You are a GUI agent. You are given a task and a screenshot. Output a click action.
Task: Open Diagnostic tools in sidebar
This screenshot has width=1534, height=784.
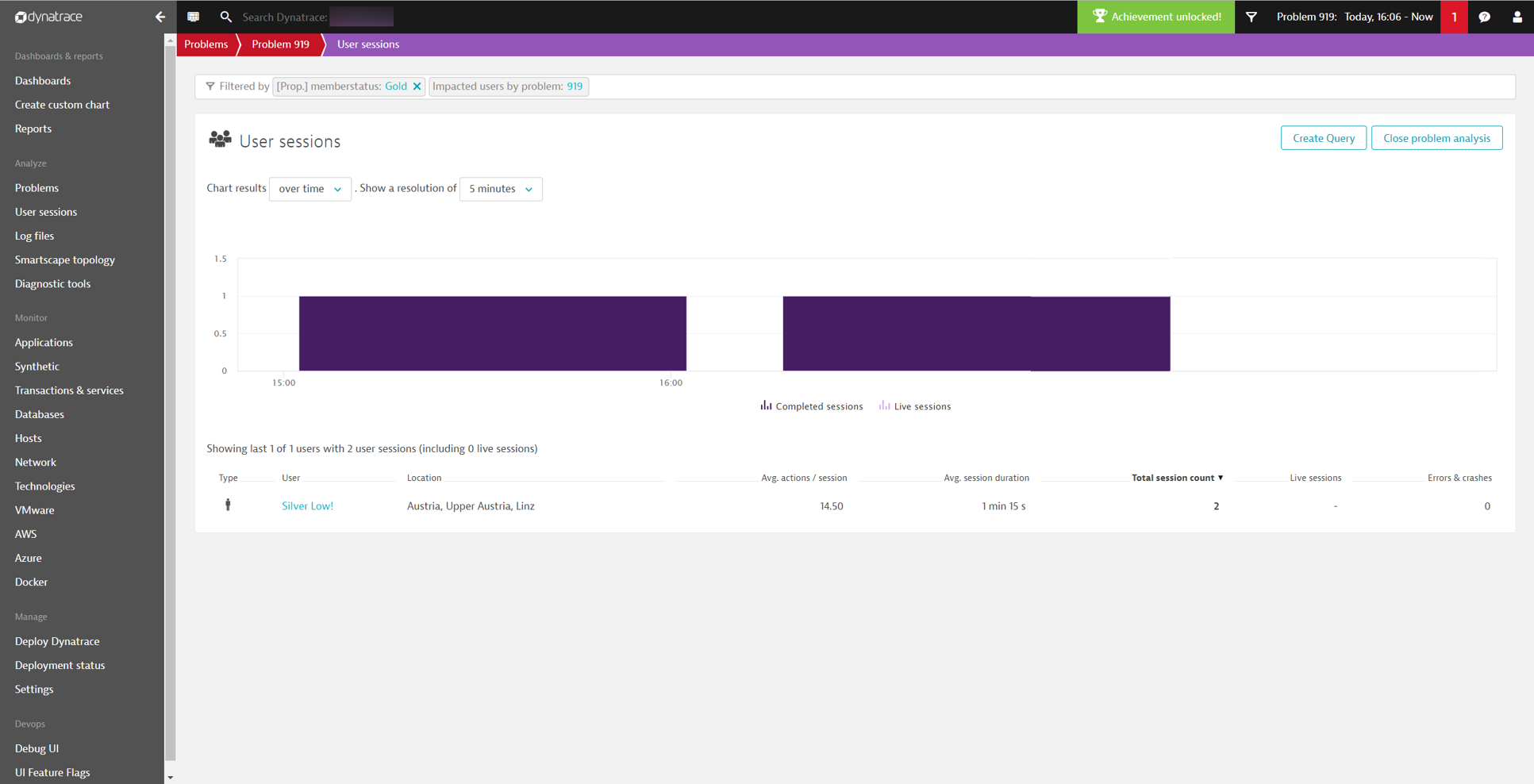coord(52,283)
